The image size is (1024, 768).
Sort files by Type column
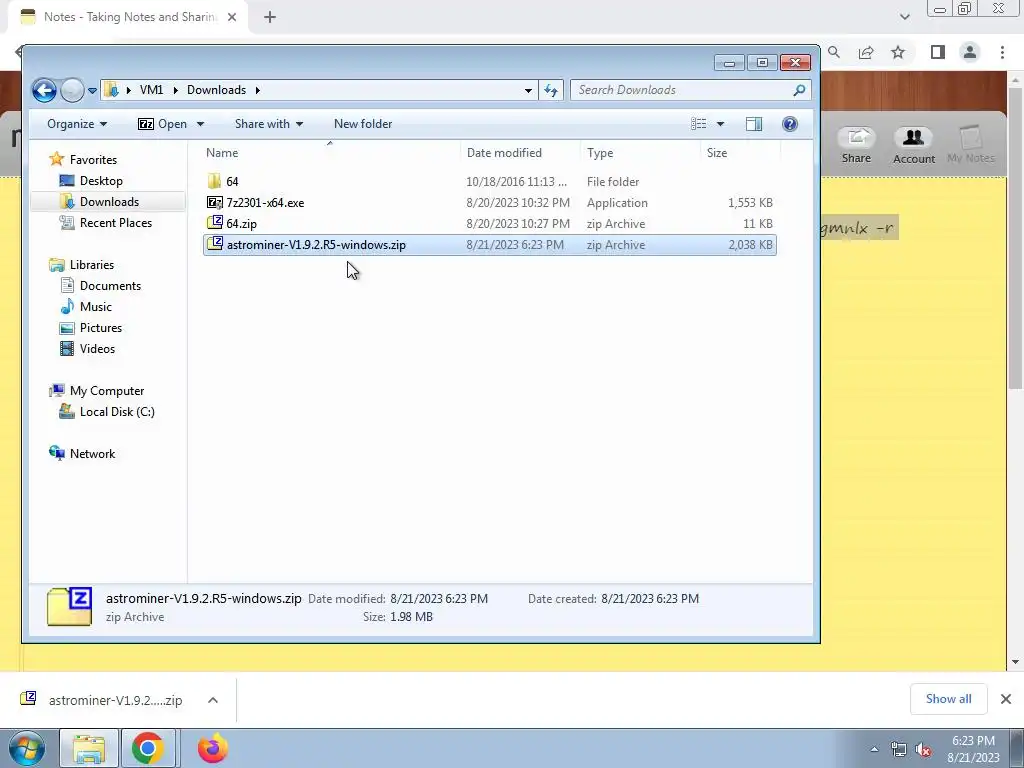tap(640, 153)
